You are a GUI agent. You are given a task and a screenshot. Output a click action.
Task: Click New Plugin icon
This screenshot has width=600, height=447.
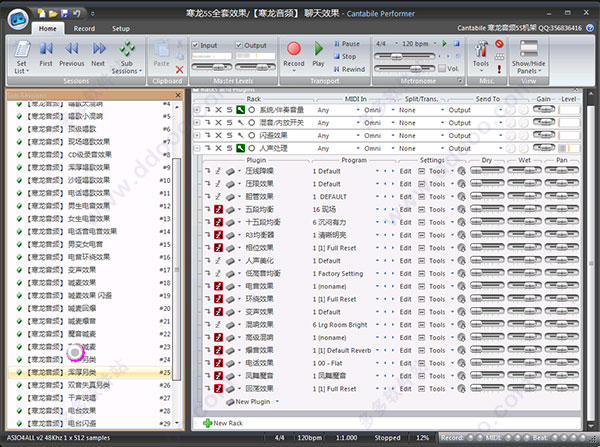[230, 402]
